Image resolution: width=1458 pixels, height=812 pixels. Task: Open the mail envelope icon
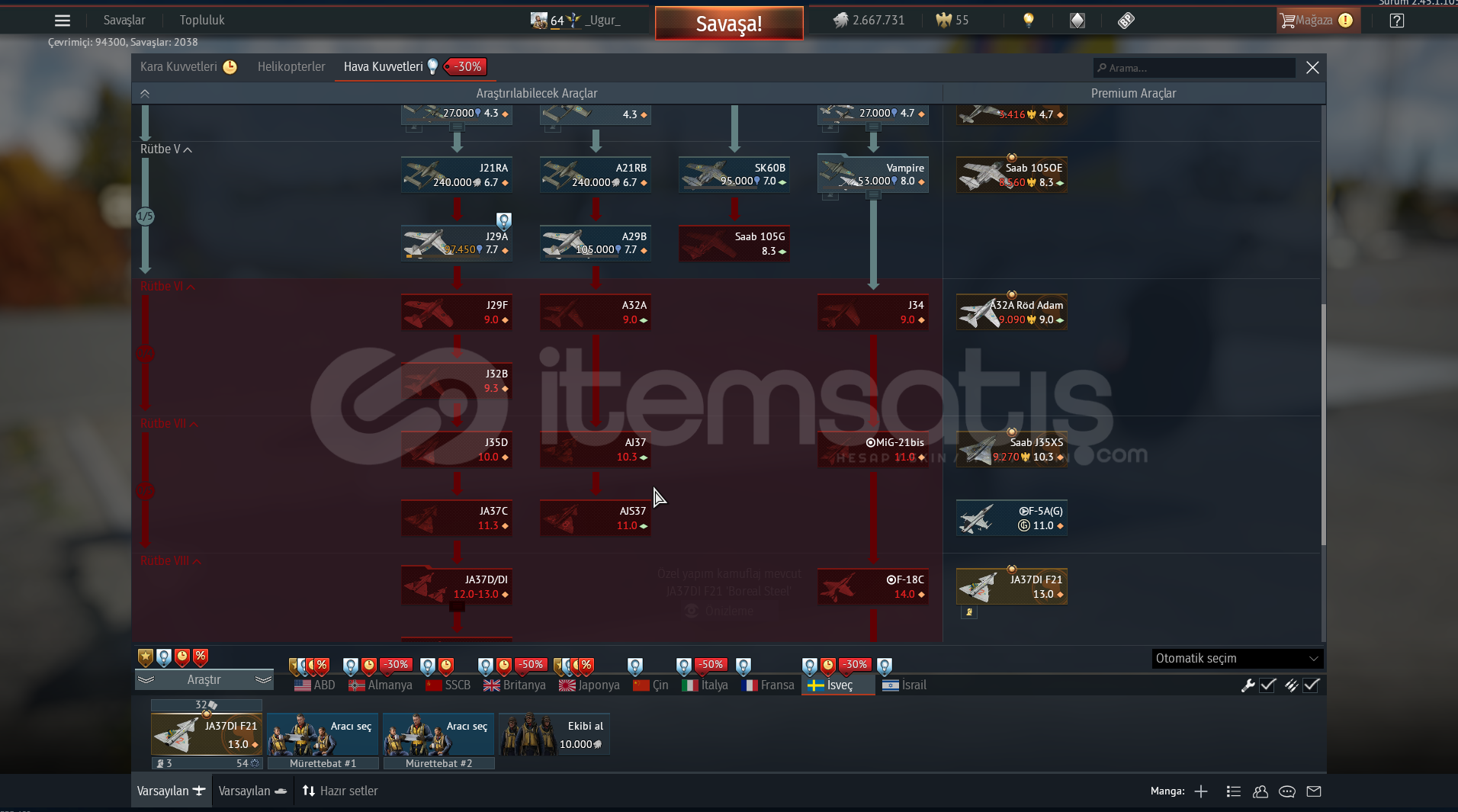[x=1314, y=791]
